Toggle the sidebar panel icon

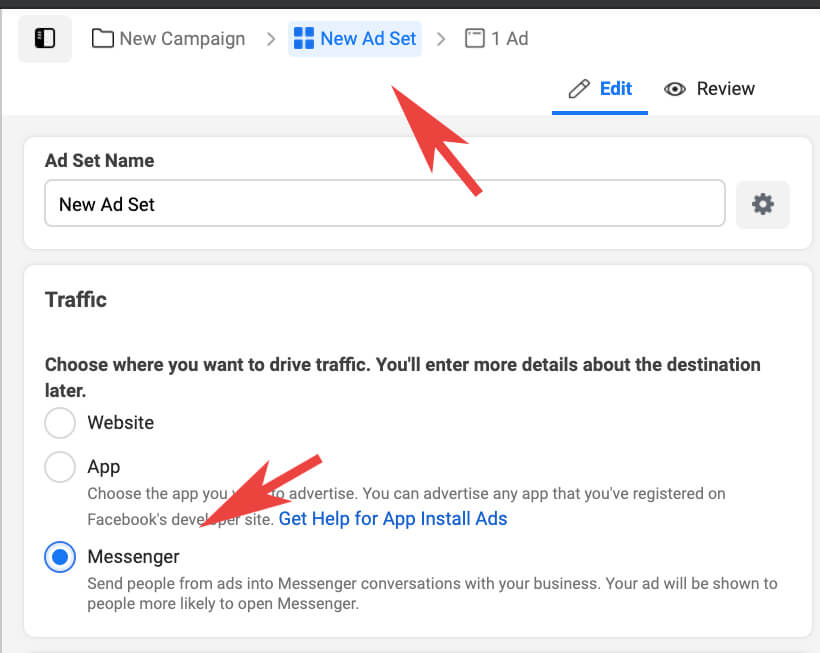[45, 39]
